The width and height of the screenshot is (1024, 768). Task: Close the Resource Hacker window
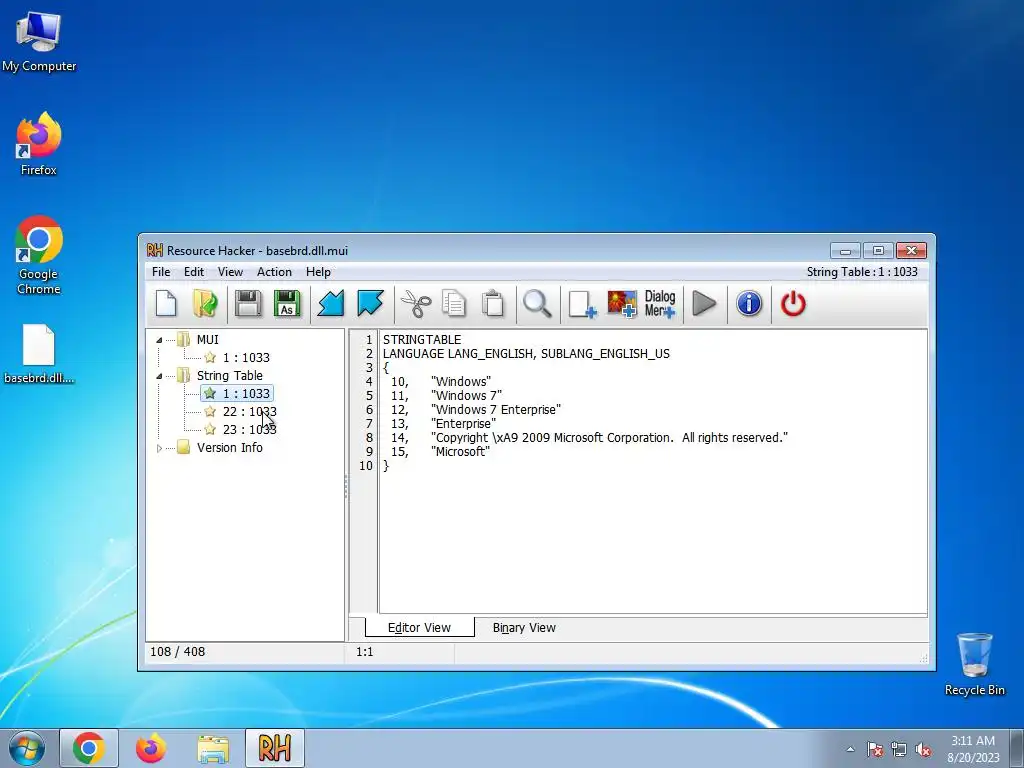coord(912,251)
